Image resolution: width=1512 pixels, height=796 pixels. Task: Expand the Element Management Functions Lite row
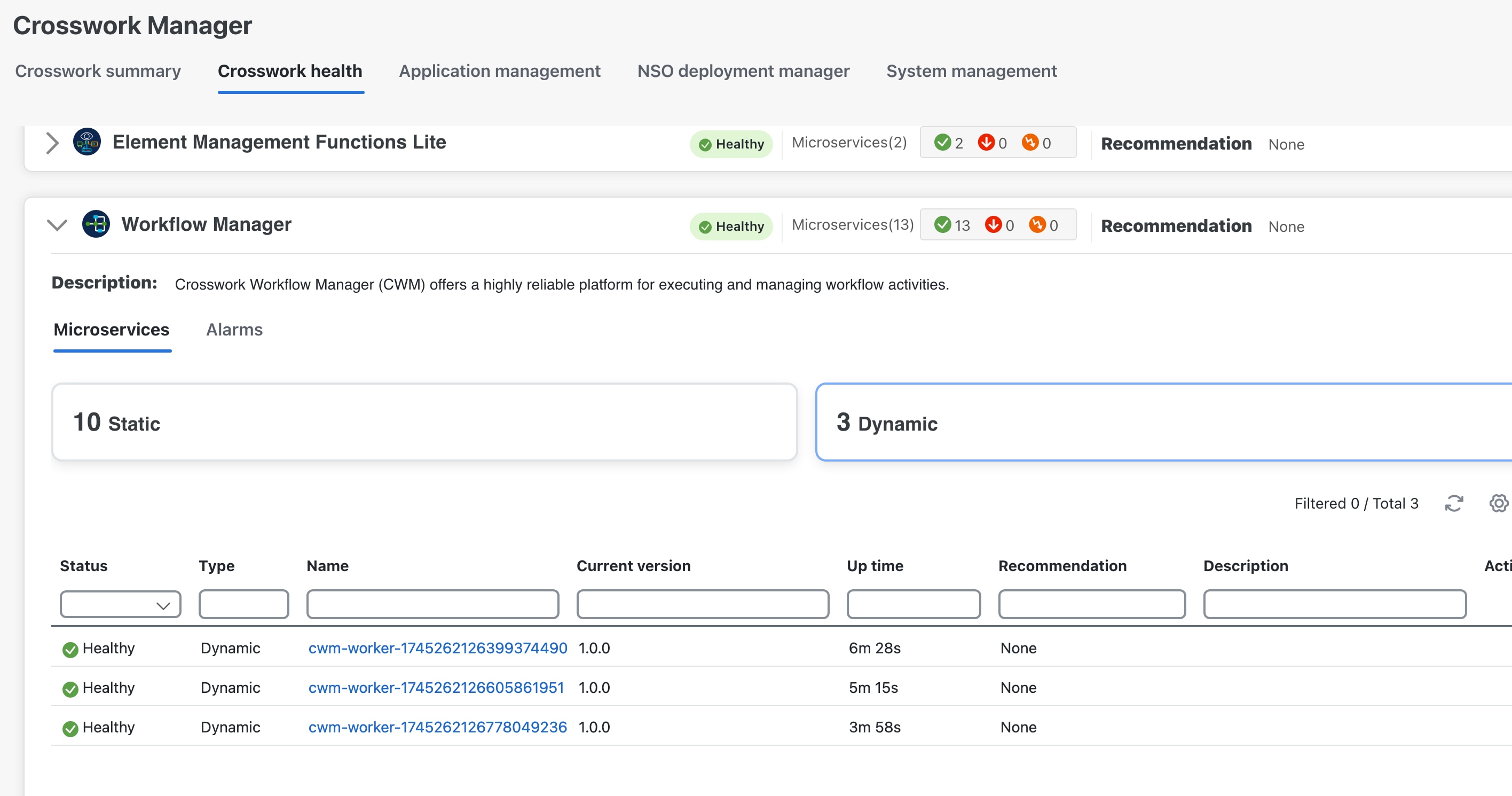(x=52, y=143)
